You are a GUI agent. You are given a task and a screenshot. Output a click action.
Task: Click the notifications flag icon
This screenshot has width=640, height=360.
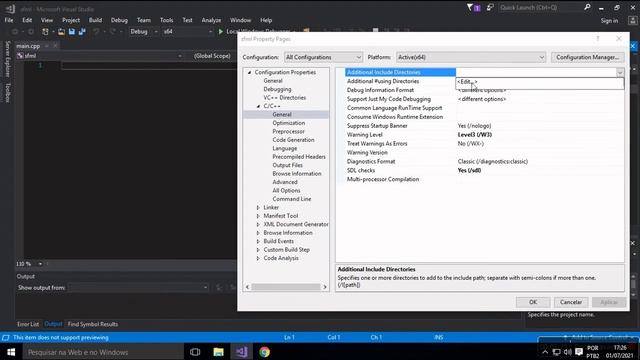[470, 7]
